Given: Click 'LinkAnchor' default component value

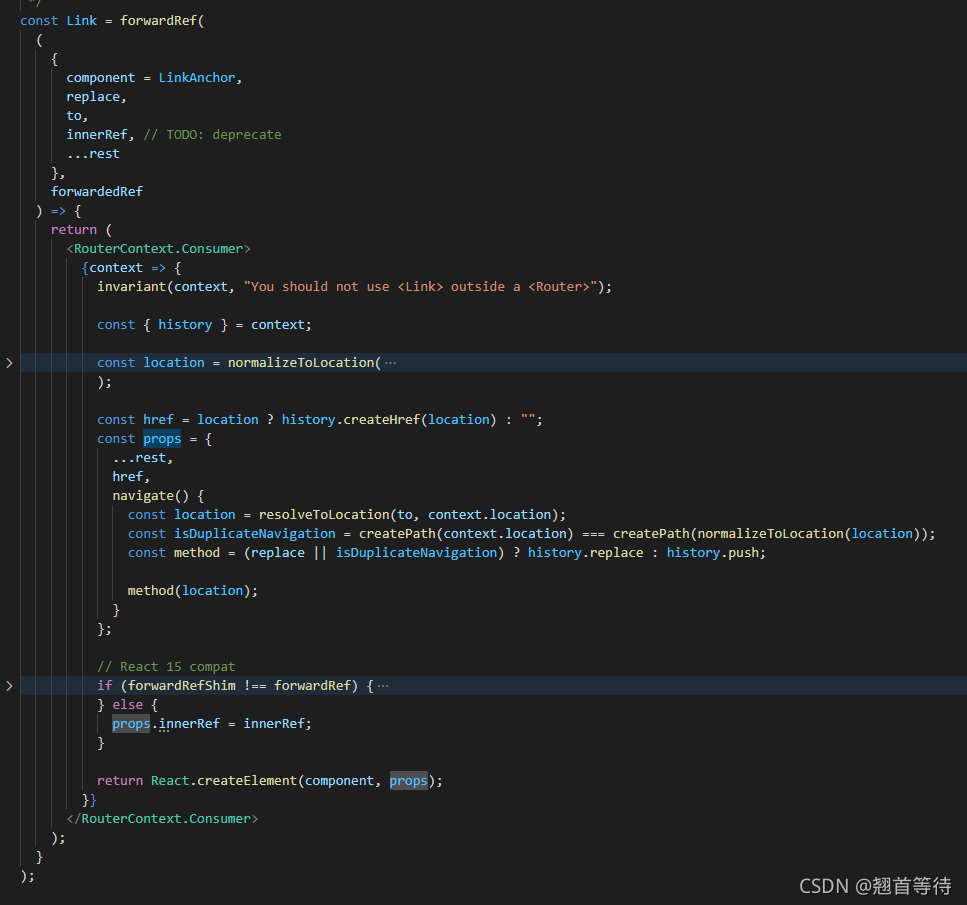Looking at the screenshot, I should click(197, 78).
